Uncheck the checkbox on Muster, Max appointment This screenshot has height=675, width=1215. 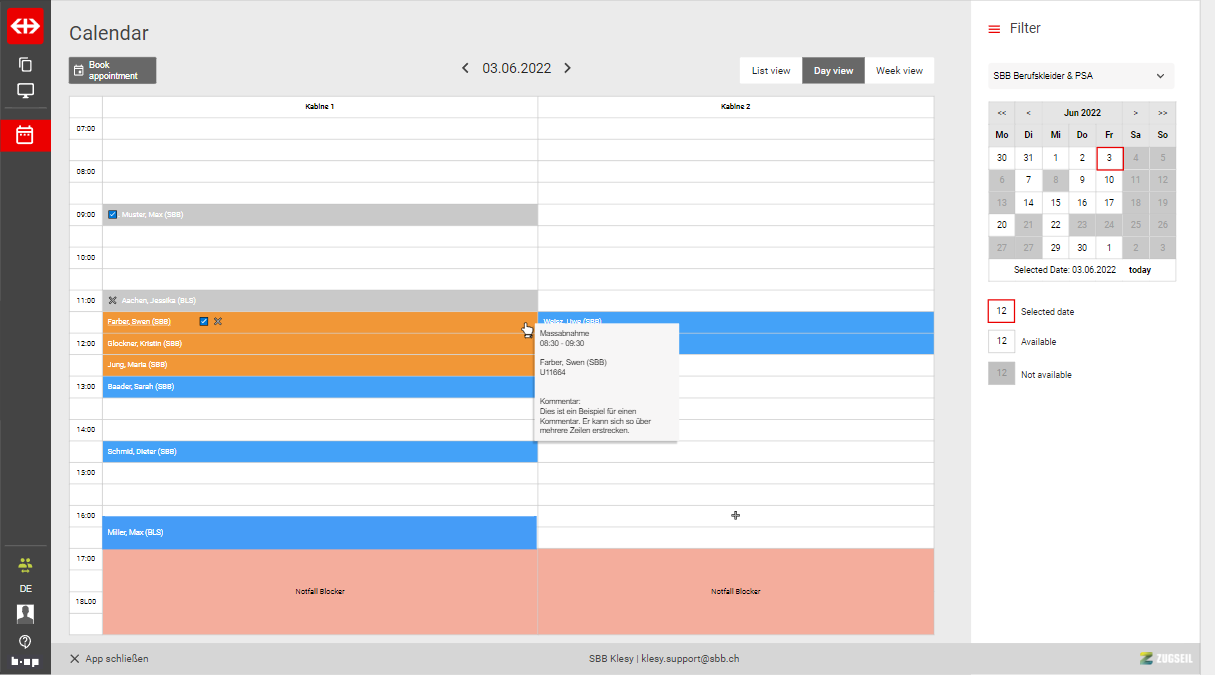(112, 214)
